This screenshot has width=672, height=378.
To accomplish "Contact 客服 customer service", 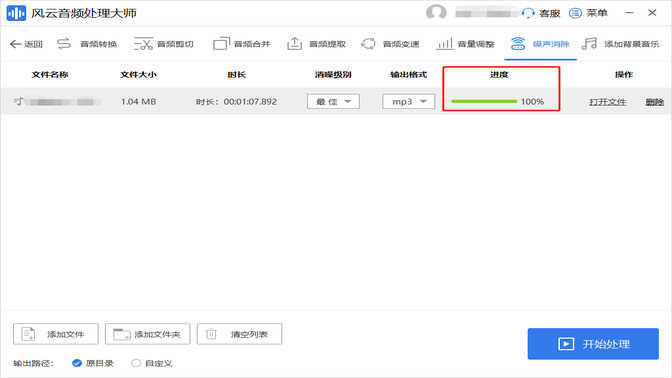I will coord(541,13).
